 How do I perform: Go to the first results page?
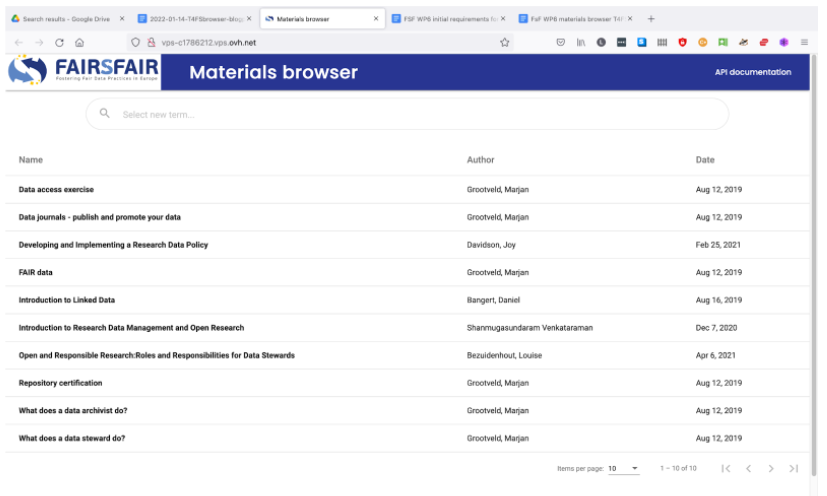[726, 469]
